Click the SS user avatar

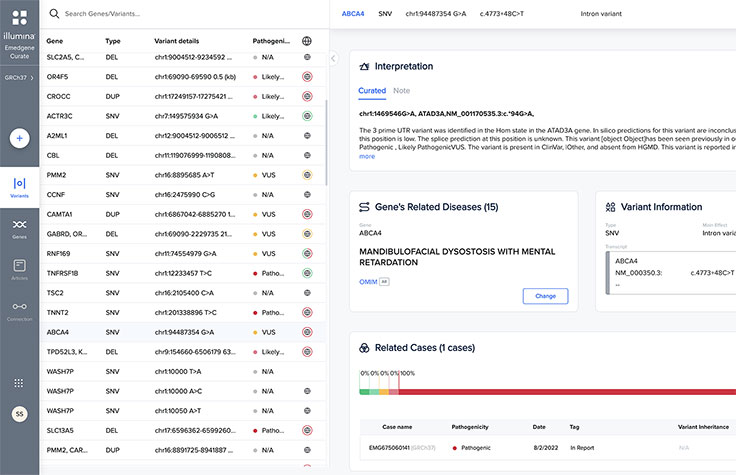coord(19,414)
